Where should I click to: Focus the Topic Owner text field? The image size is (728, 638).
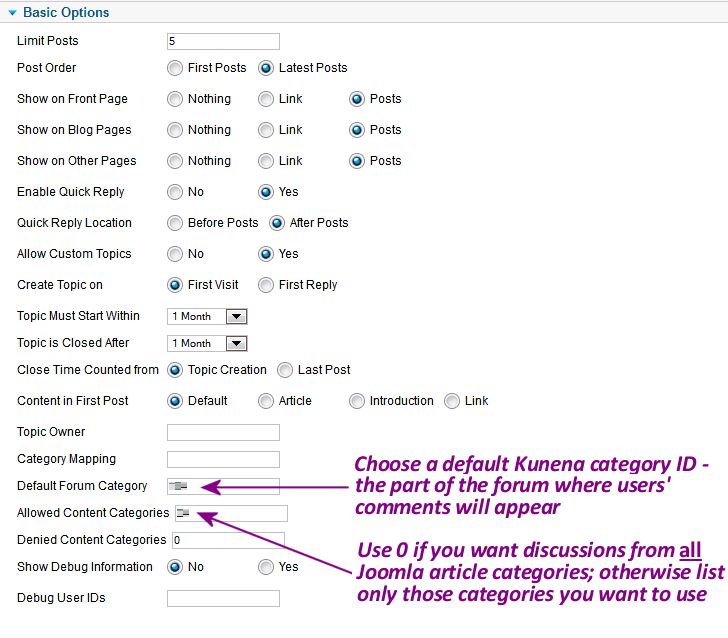tap(223, 433)
